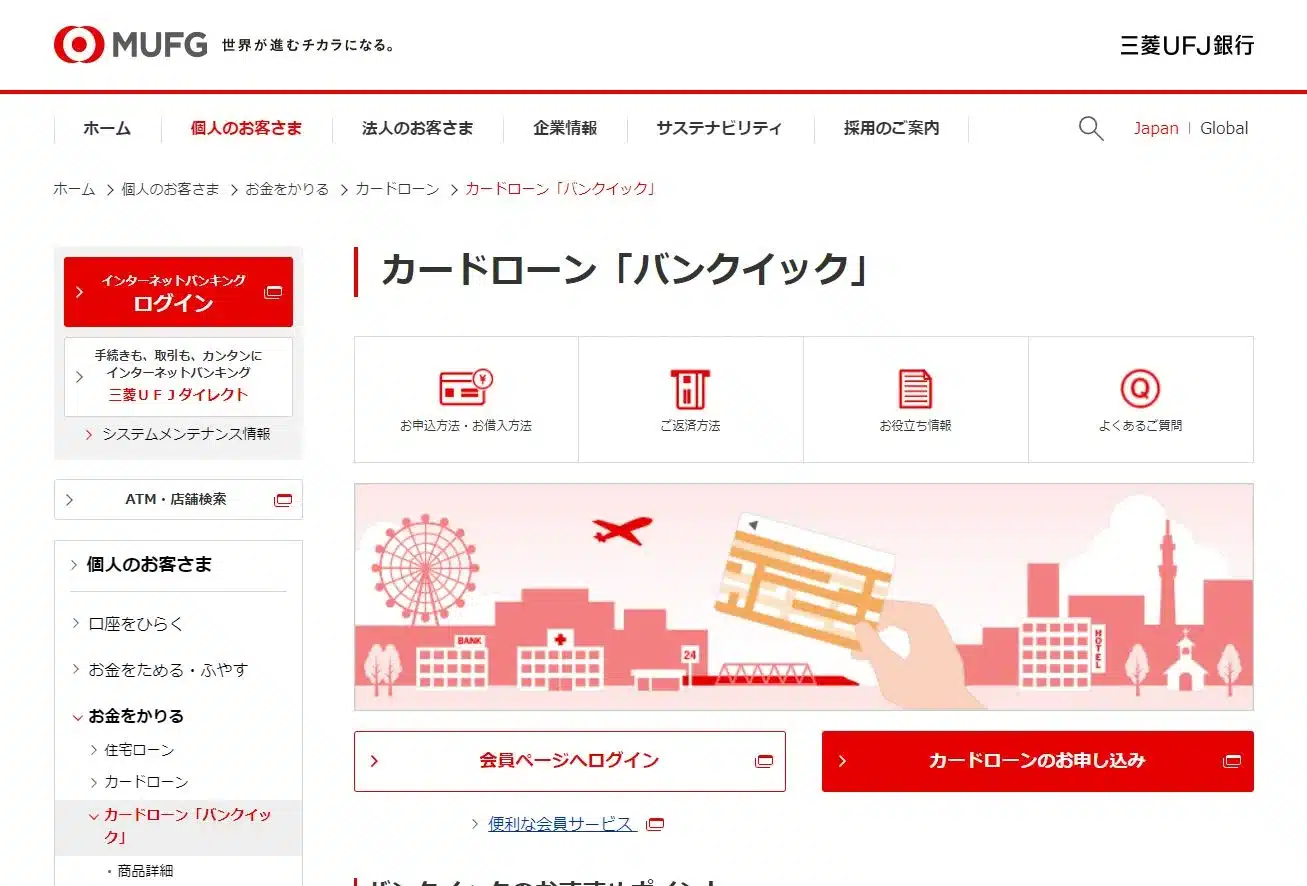Click 会員ページへログイン button
The width and height of the screenshot is (1307, 886).
[570, 761]
